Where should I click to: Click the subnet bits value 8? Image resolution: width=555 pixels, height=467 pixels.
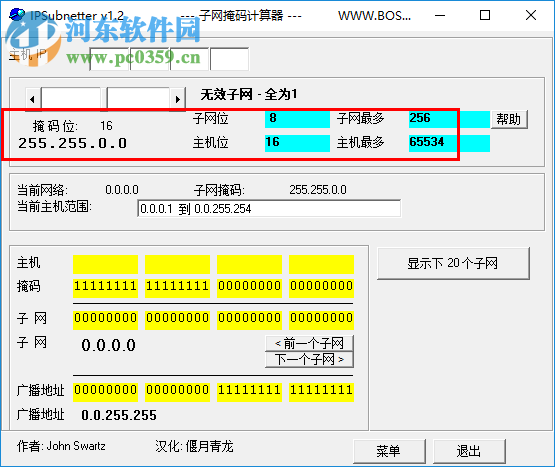click(x=297, y=119)
